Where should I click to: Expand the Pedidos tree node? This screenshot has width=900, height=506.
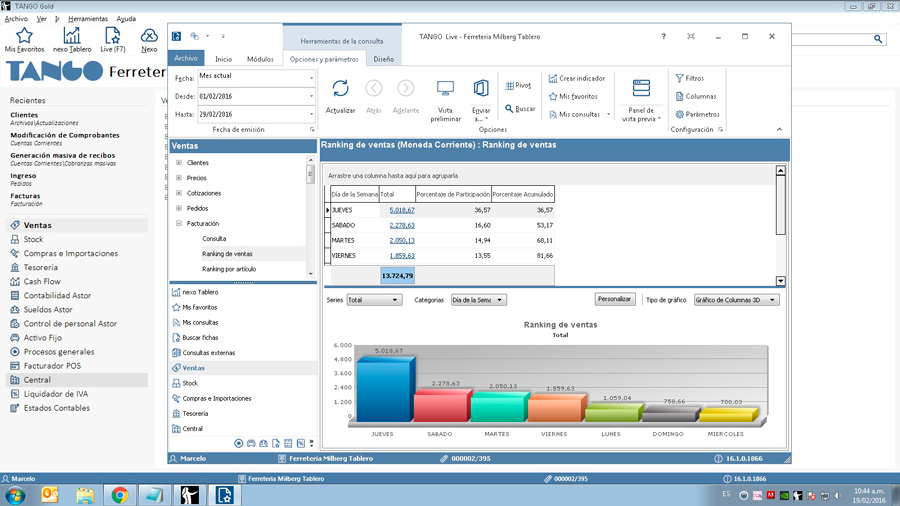[179, 208]
